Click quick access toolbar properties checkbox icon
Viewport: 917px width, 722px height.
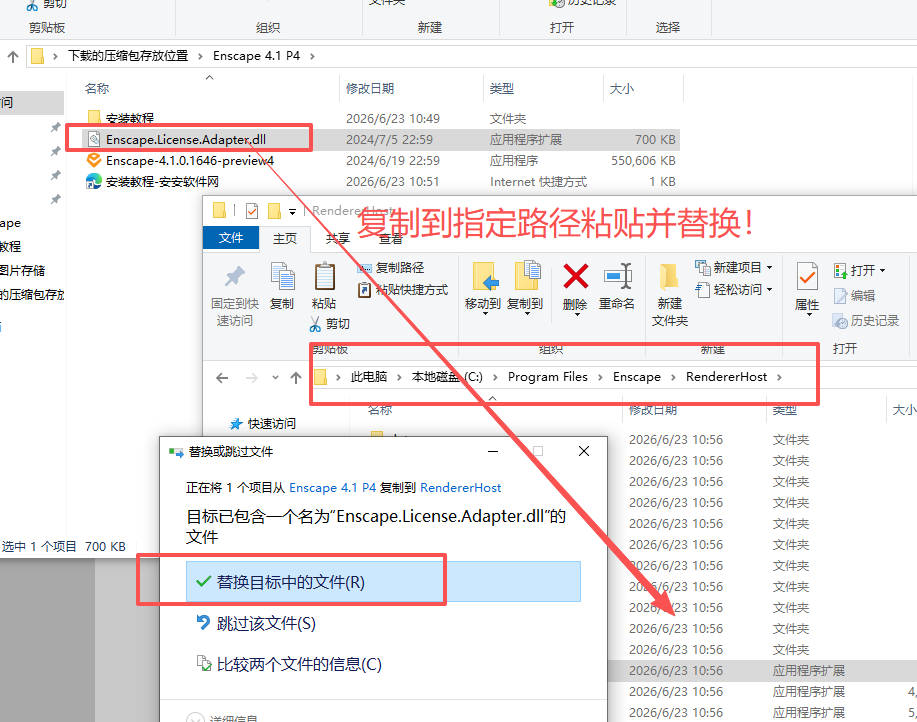(x=252, y=210)
